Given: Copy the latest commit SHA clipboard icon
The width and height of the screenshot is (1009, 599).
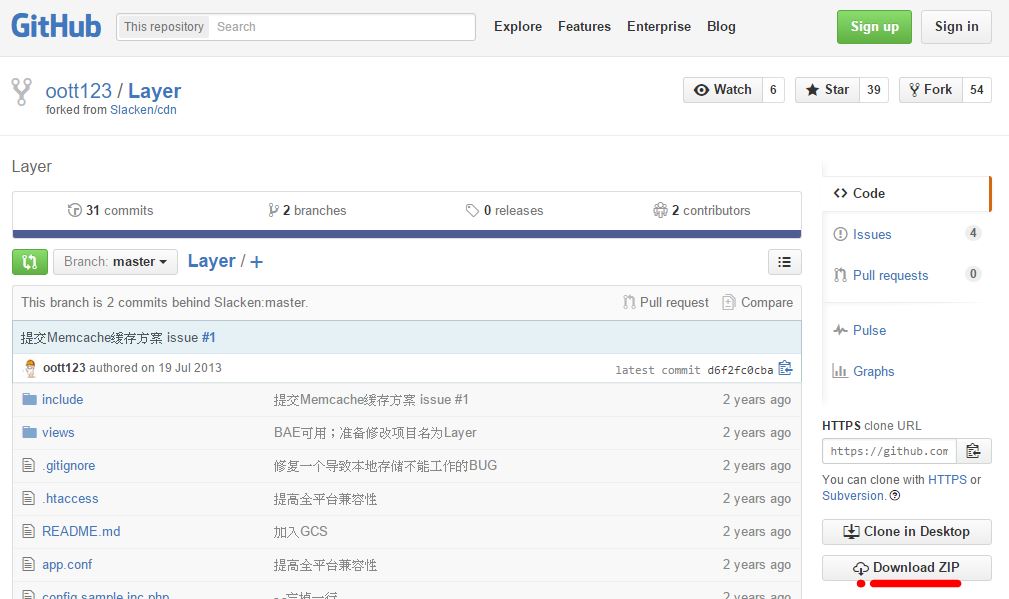Looking at the screenshot, I should point(785,368).
